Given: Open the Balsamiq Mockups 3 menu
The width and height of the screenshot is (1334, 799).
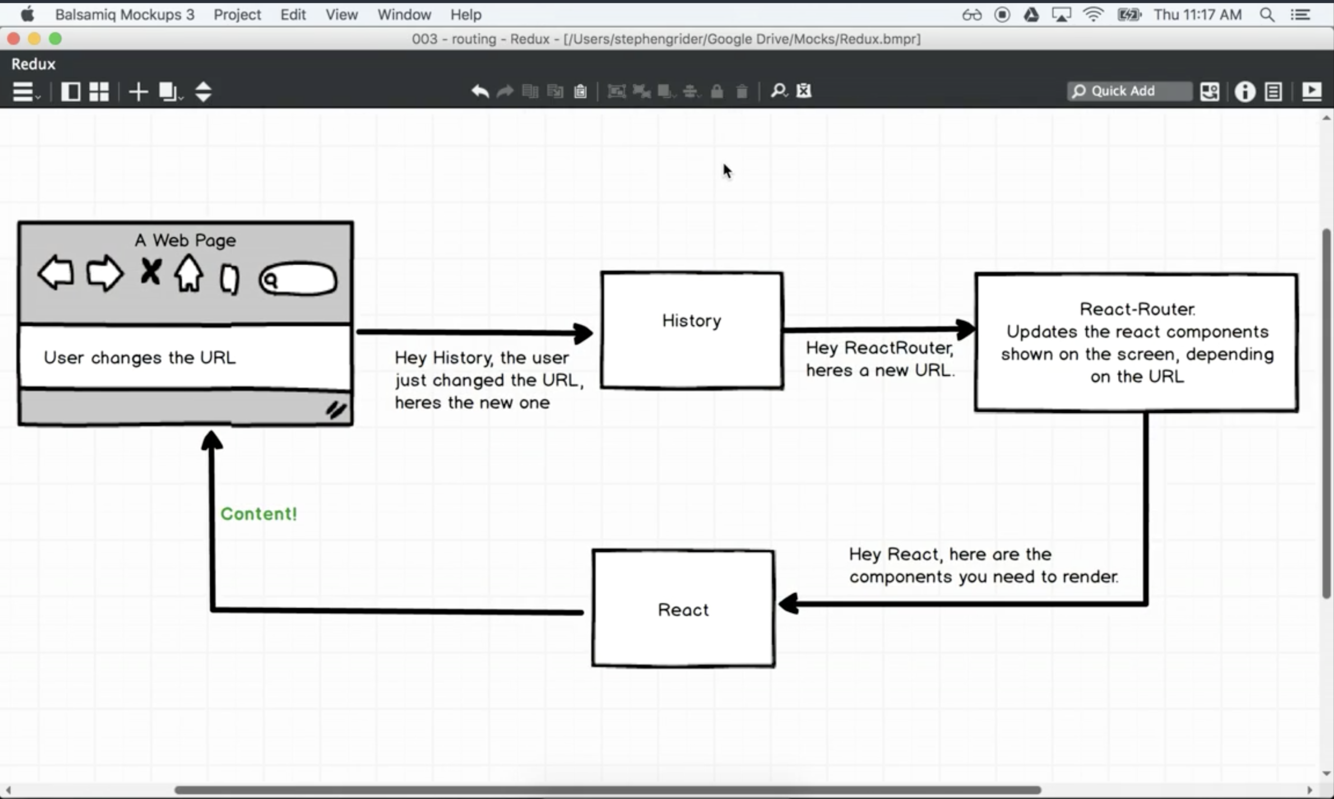Looking at the screenshot, I should (x=125, y=14).
